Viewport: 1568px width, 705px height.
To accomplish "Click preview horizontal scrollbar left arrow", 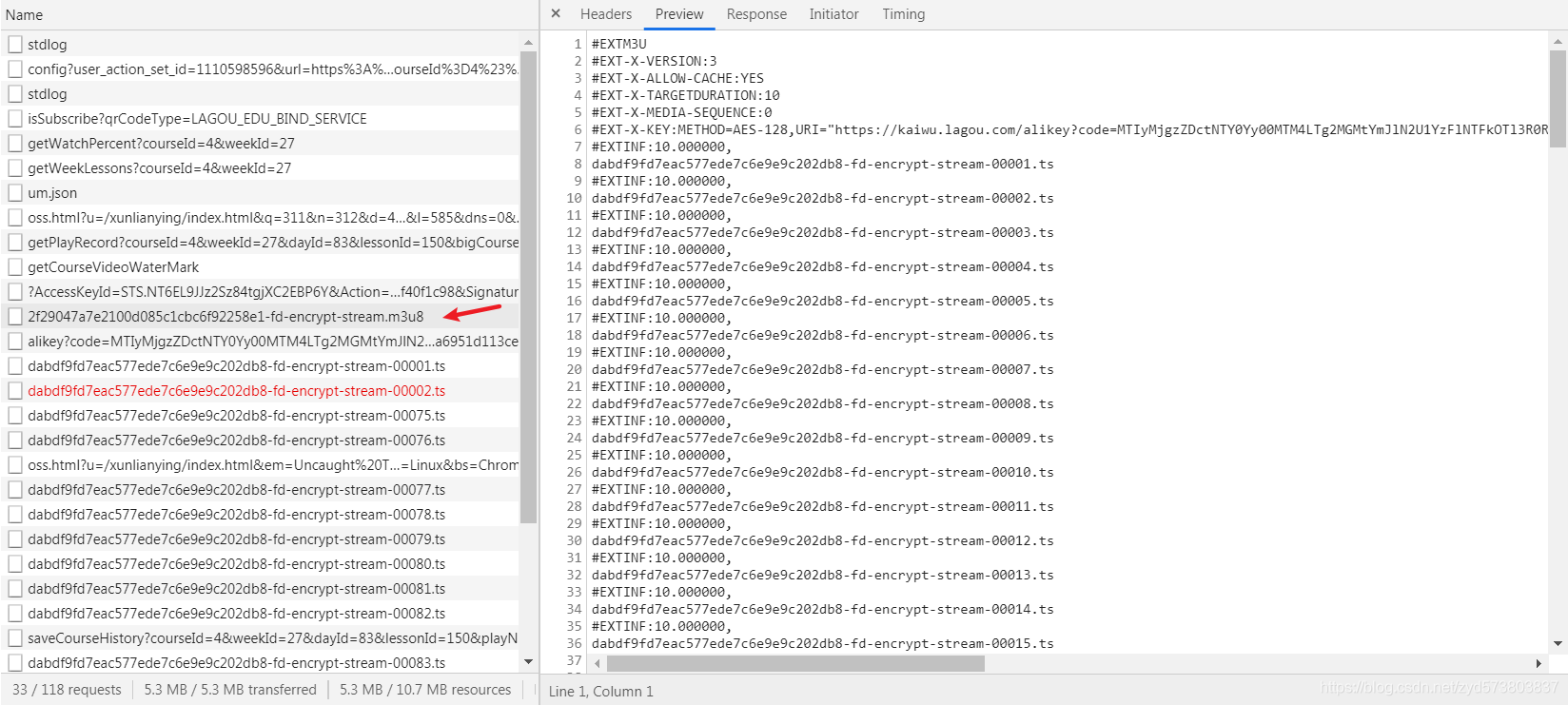I will point(598,663).
